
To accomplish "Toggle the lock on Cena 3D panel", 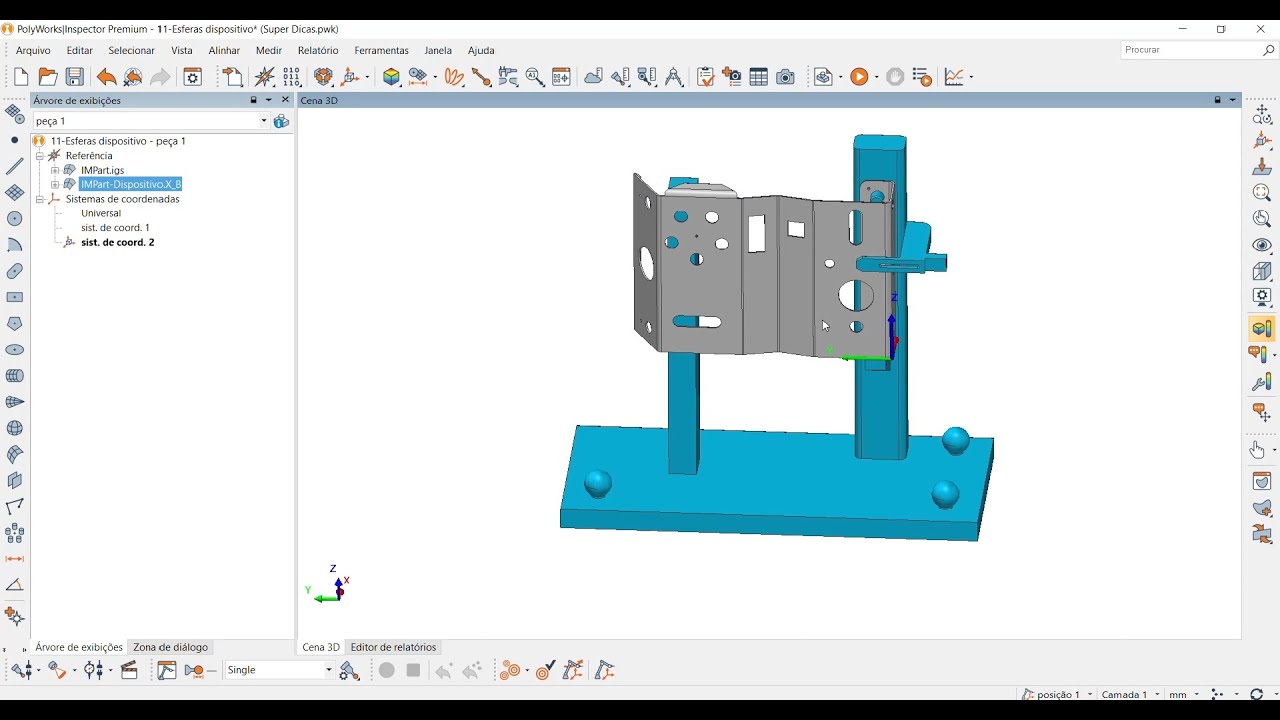I will 1218,100.
